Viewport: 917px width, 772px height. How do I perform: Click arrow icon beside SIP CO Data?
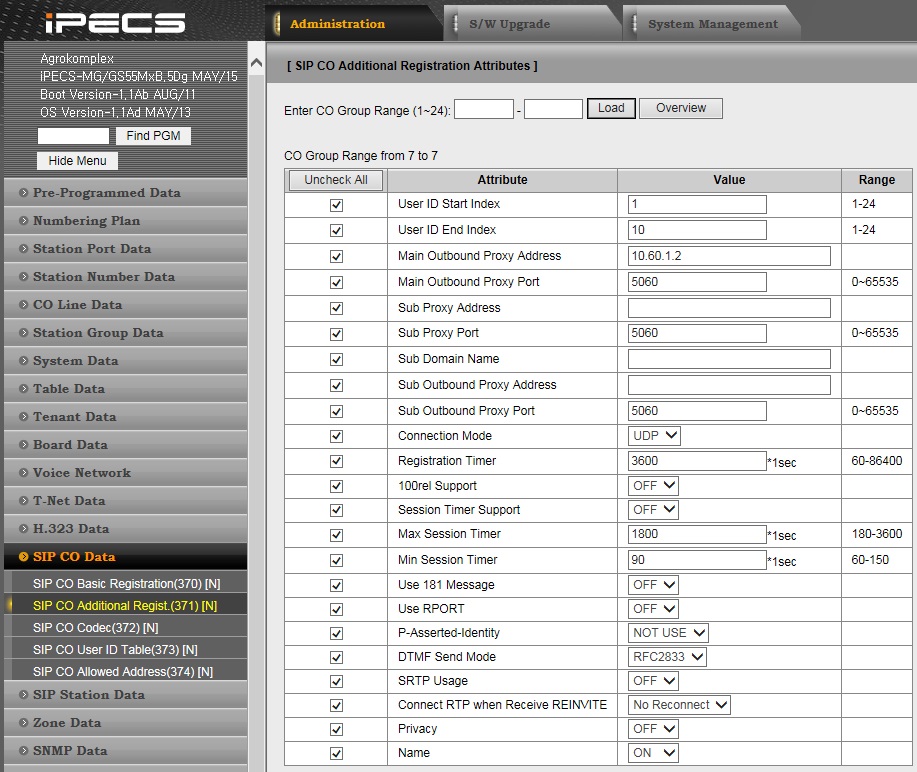tap(23, 557)
